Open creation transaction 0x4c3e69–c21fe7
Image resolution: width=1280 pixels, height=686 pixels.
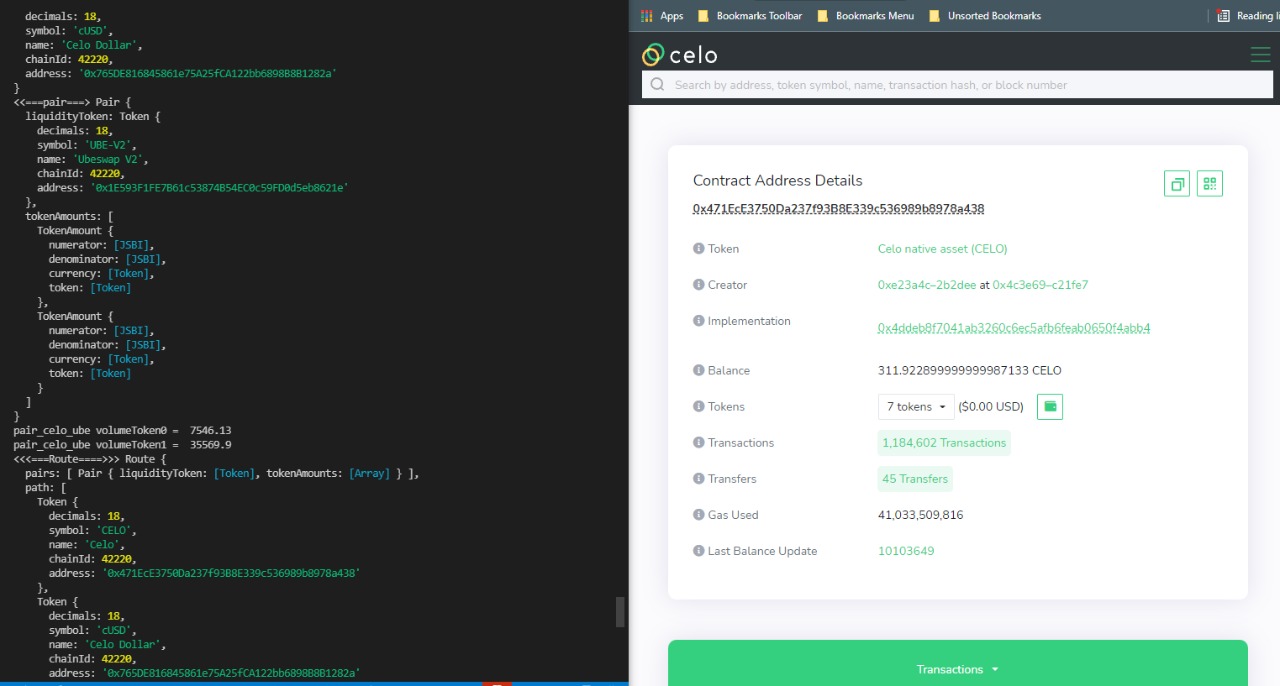[x=1040, y=285]
